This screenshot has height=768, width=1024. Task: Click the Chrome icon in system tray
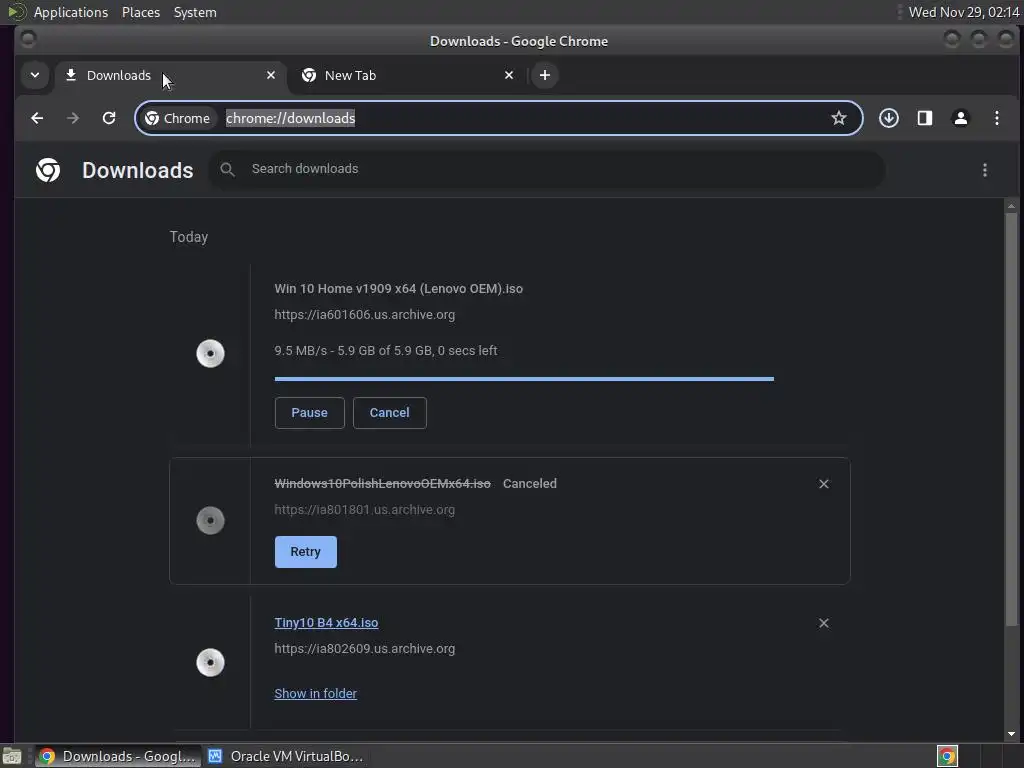coord(947,756)
